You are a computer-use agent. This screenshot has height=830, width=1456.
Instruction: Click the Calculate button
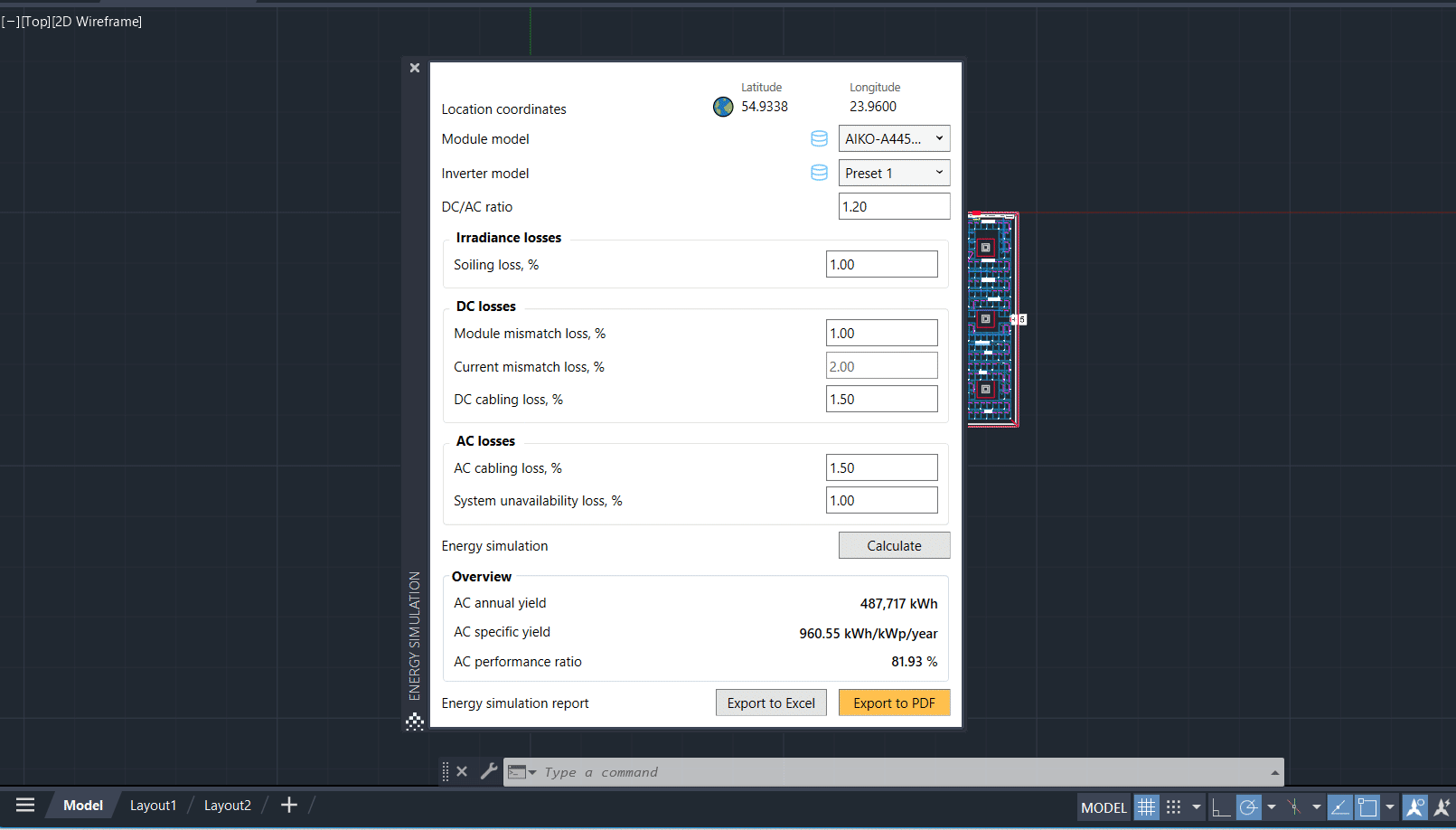pos(894,545)
